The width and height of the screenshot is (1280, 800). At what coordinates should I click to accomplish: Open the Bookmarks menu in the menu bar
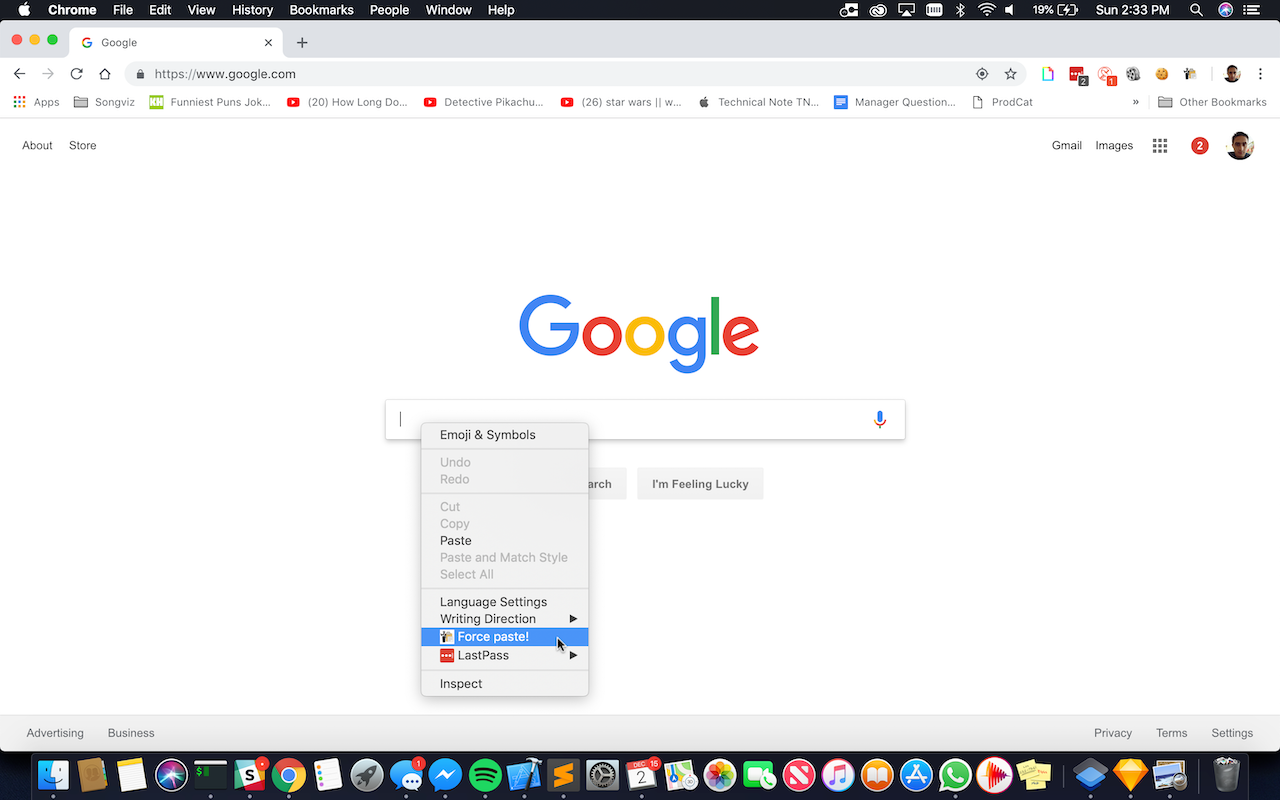(321, 10)
